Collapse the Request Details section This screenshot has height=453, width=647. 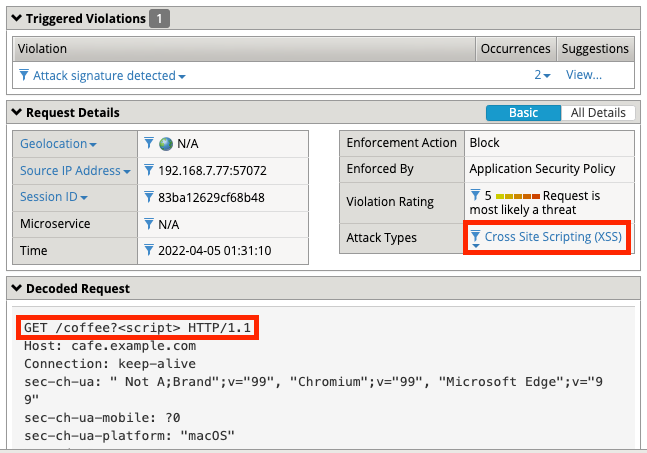click(x=17, y=113)
